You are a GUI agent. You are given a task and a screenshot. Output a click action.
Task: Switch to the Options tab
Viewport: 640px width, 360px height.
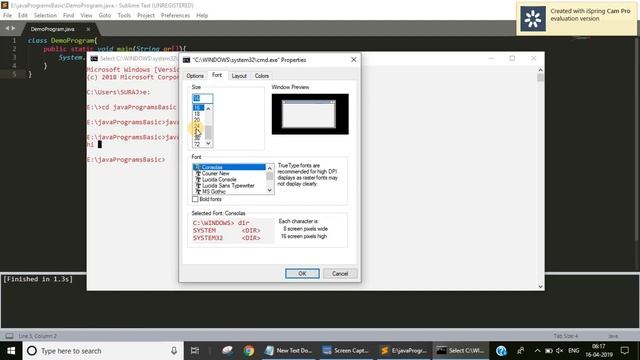pyautogui.click(x=195, y=76)
